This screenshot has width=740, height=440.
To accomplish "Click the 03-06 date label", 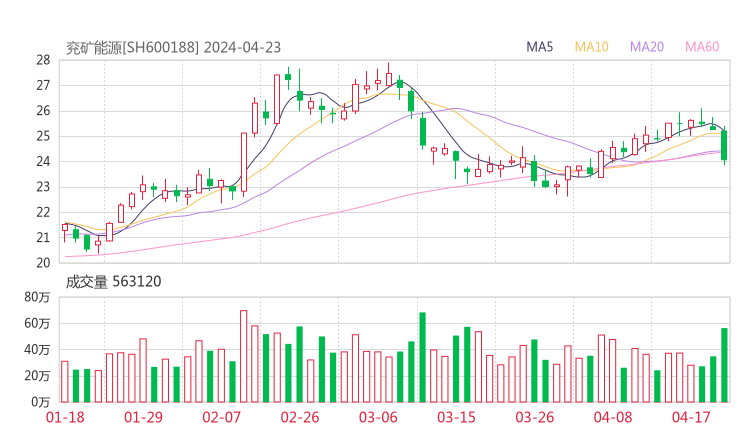I will coord(378,417).
